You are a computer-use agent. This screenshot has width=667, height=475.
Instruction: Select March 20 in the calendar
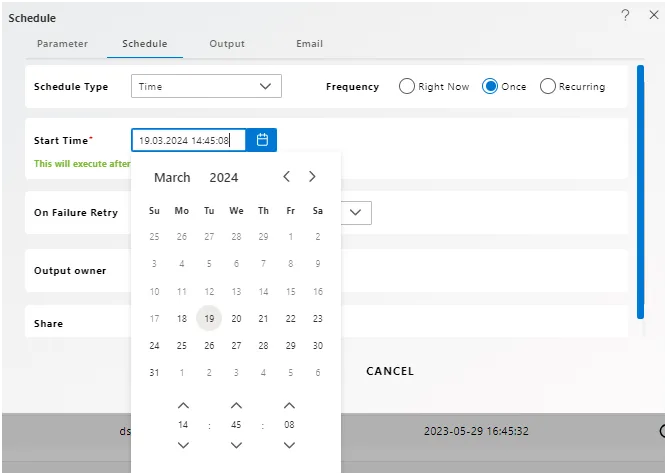[x=237, y=319]
